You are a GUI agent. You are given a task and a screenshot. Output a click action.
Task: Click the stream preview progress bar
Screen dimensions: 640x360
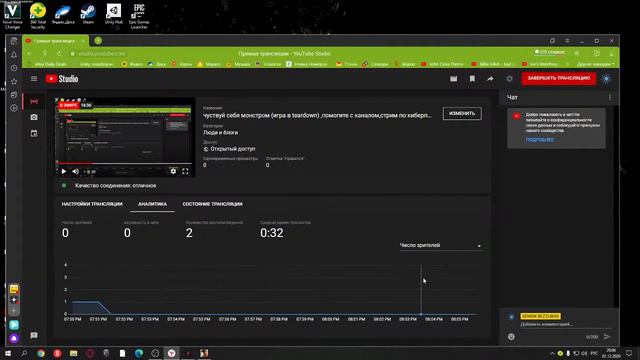tap(124, 163)
